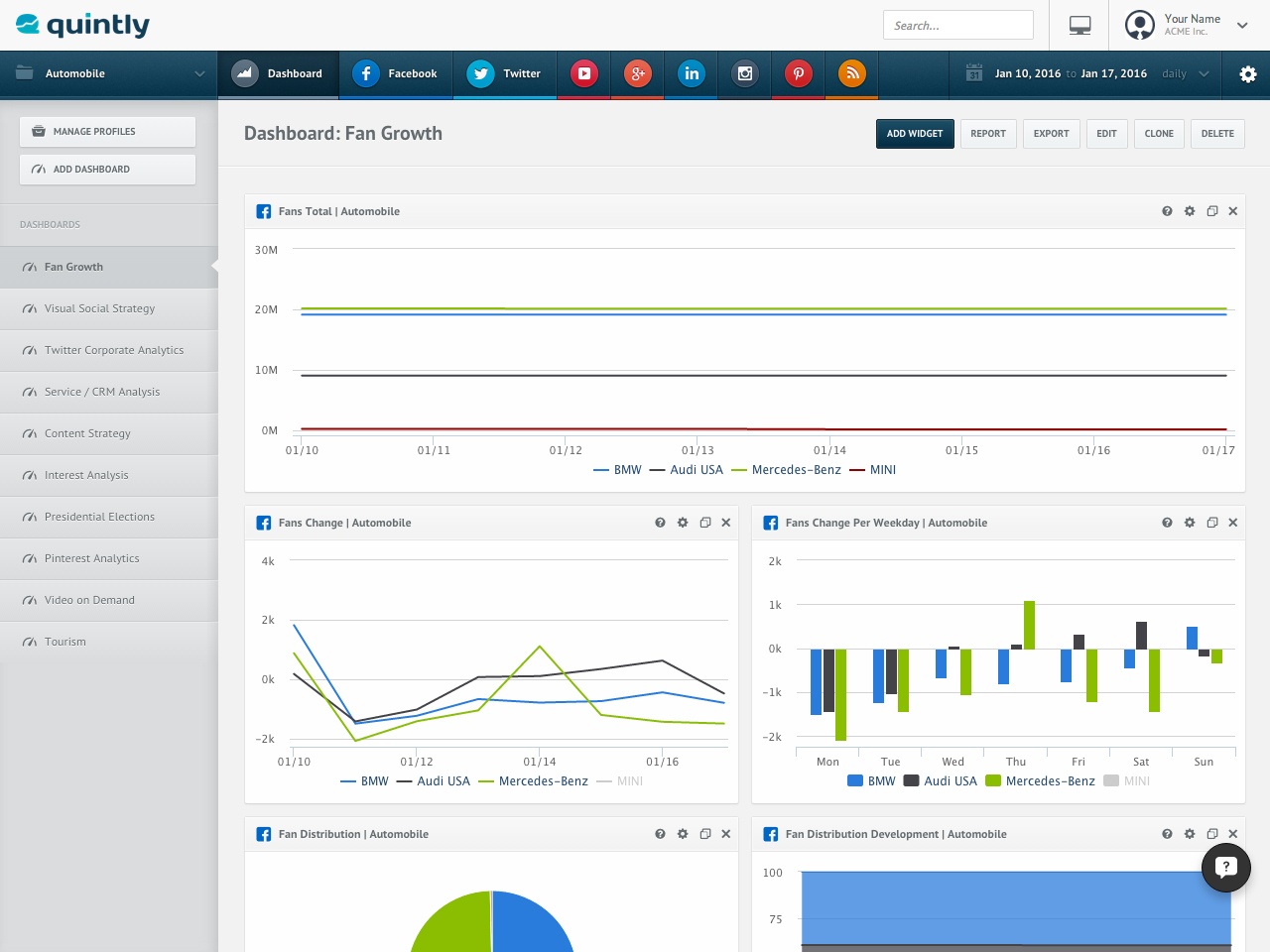Screen dimensions: 1270x952
Task: Click the user avatar icon
Action: [x=1140, y=25]
